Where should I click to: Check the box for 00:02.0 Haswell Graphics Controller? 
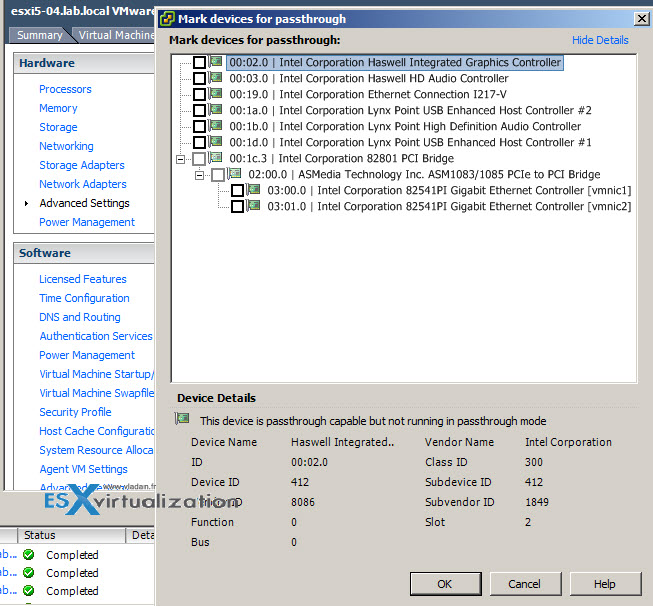coord(199,62)
